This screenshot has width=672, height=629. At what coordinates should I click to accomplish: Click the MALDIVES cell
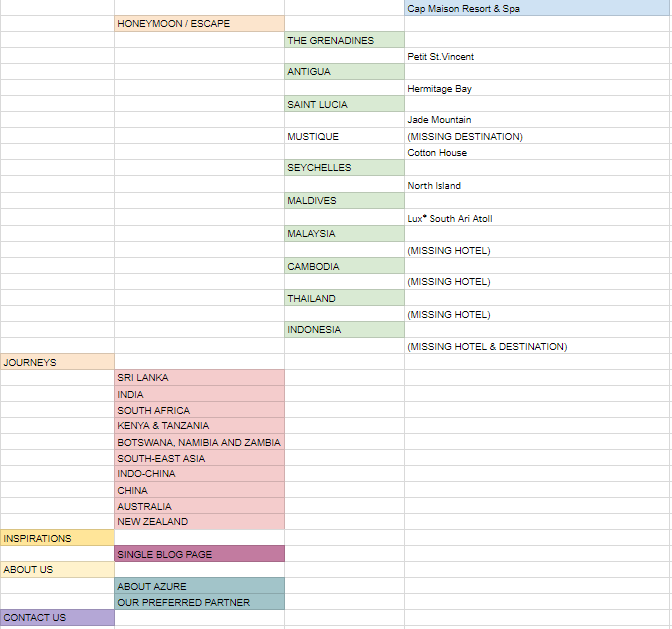[x=344, y=201]
